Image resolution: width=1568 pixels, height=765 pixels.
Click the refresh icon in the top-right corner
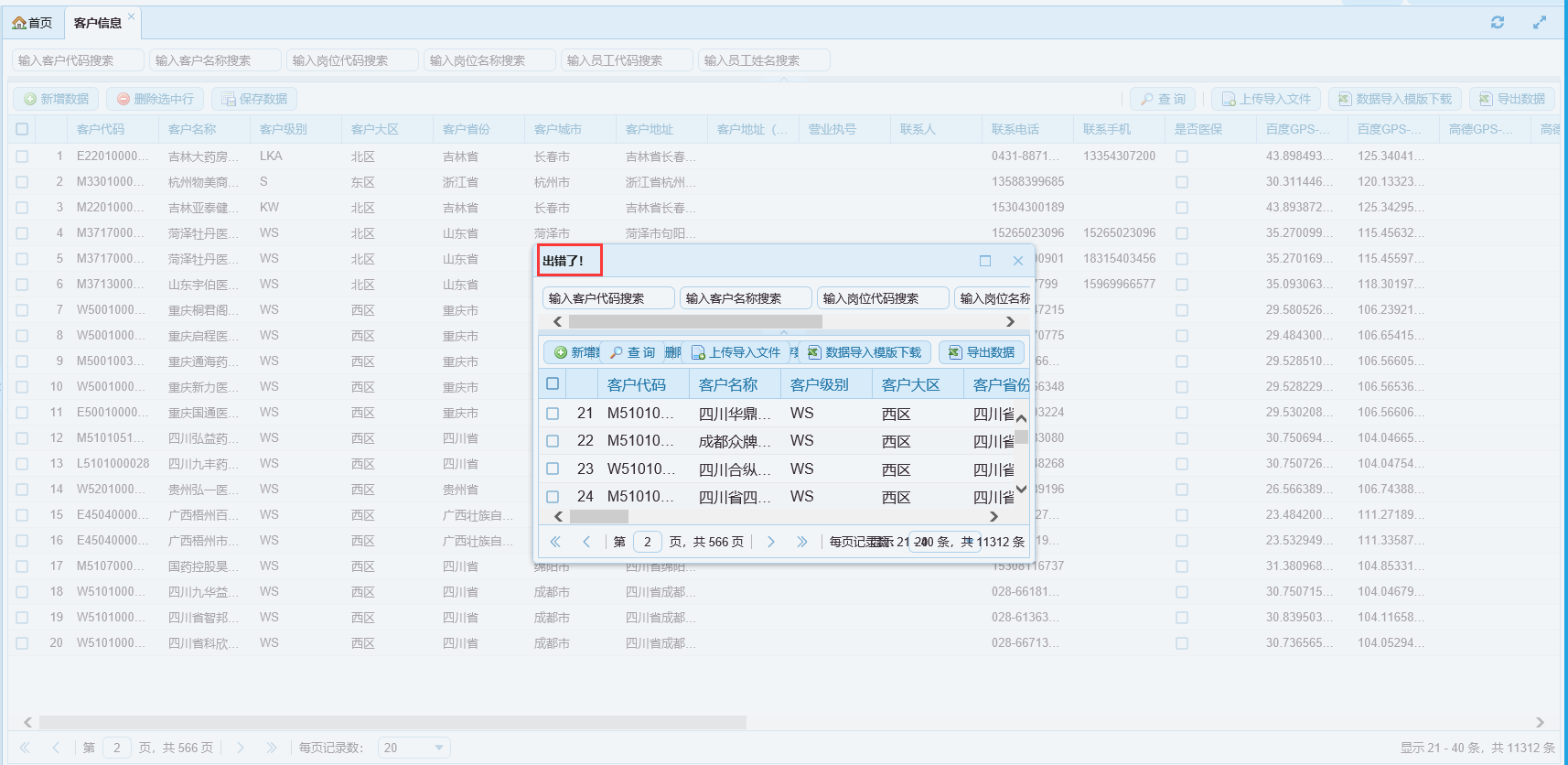point(1498,22)
